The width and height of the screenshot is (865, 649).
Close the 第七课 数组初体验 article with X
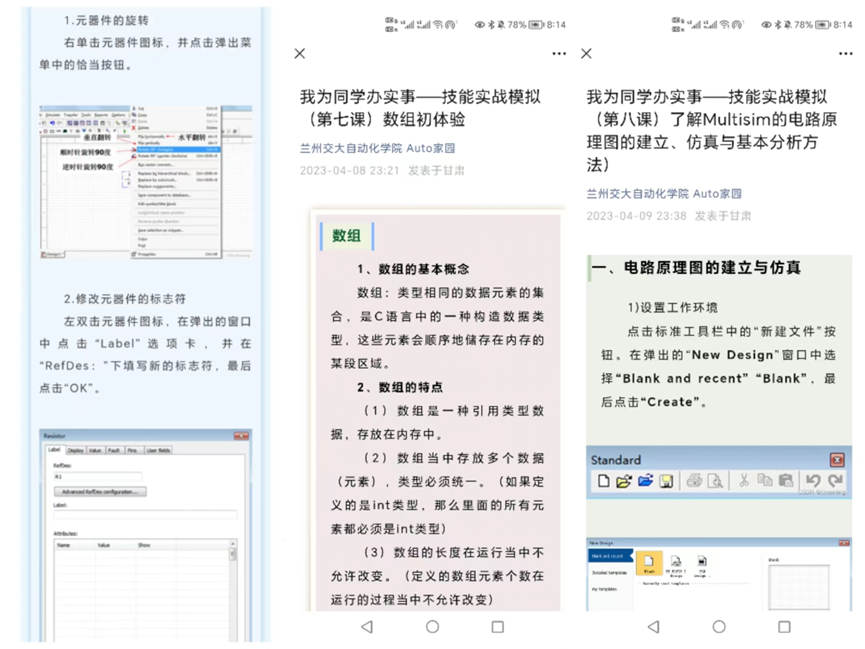(x=300, y=54)
